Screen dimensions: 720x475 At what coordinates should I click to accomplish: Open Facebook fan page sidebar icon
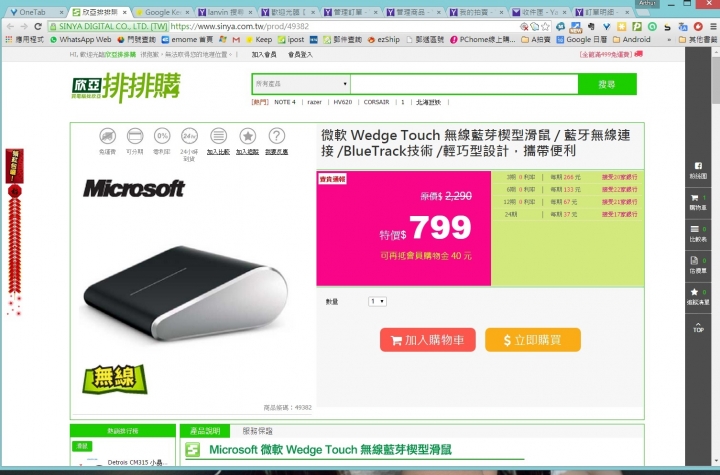[698, 170]
